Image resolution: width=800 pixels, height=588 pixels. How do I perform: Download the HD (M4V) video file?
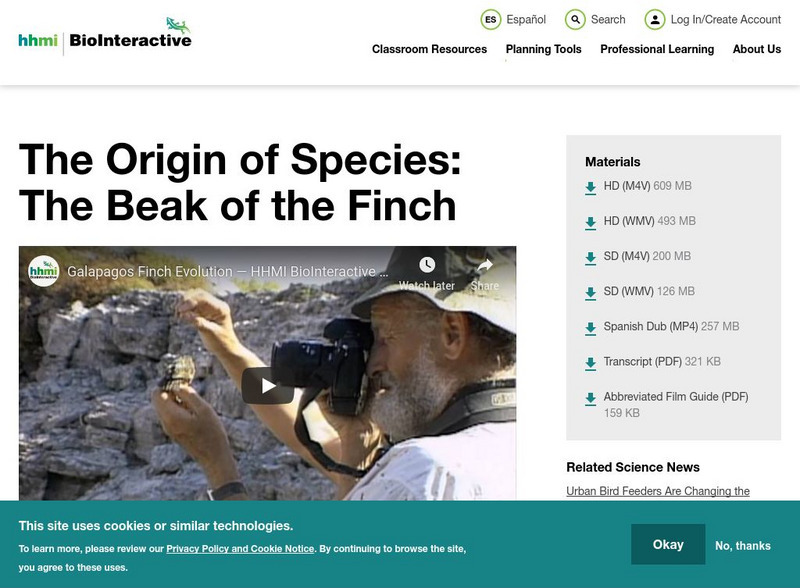620,184
